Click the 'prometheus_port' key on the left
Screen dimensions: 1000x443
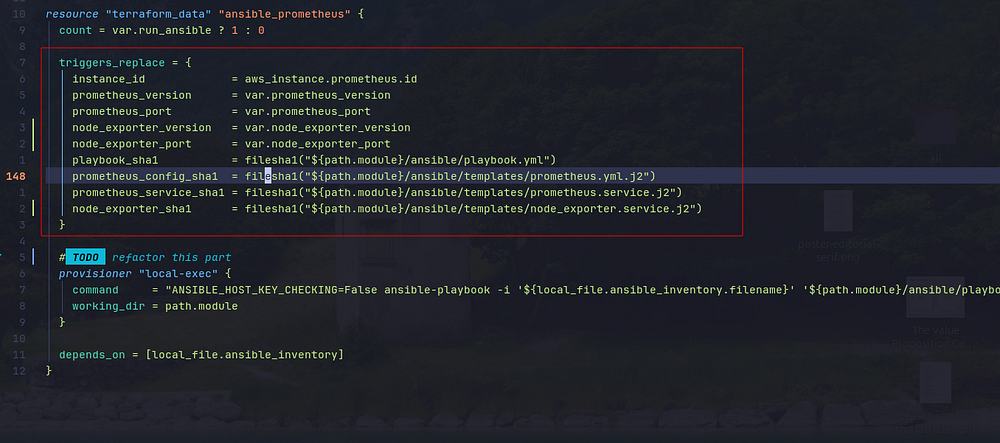click(122, 112)
